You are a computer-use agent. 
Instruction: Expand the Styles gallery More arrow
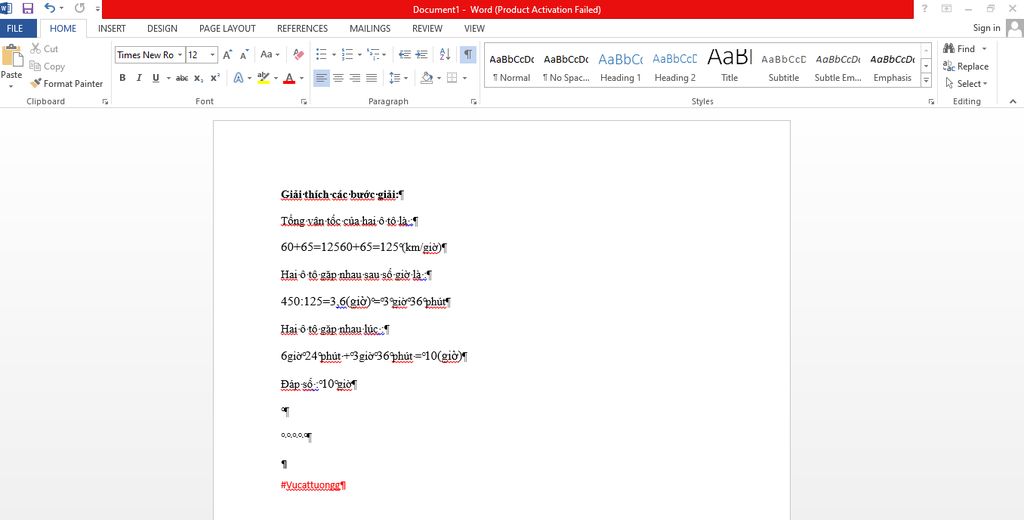coord(926,81)
